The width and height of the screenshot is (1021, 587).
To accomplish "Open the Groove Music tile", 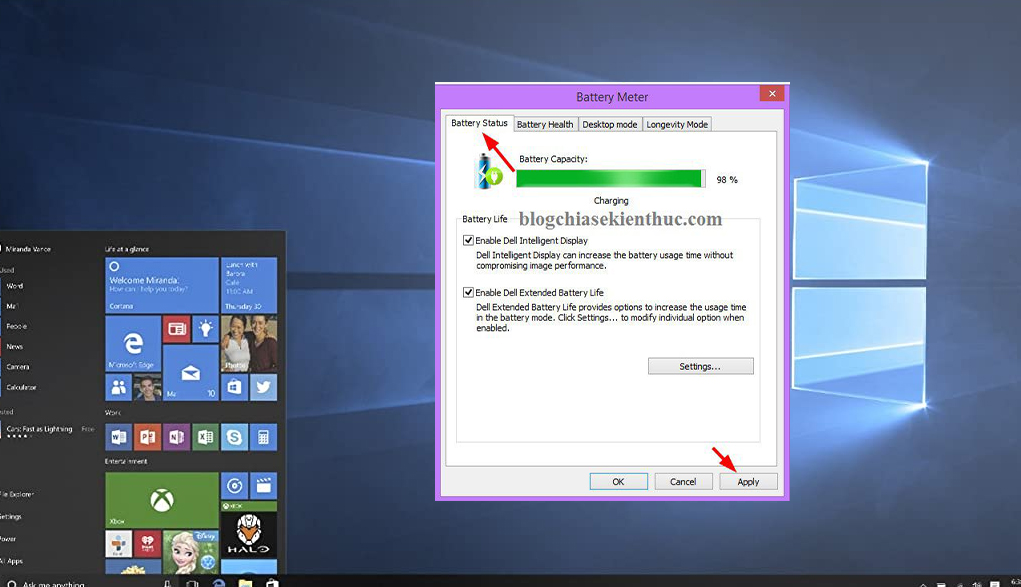I will click(x=234, y=485).
